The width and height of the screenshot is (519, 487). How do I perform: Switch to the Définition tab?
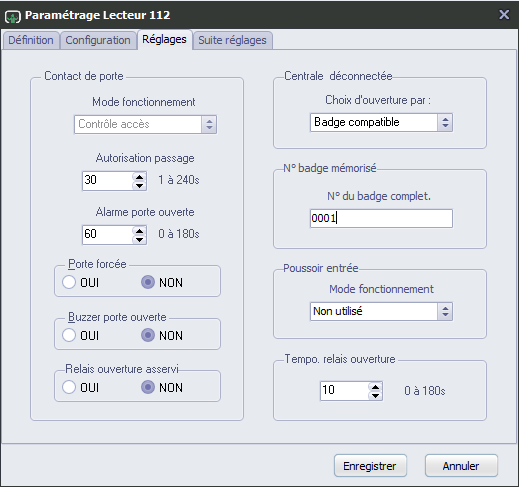coord(31,40)
